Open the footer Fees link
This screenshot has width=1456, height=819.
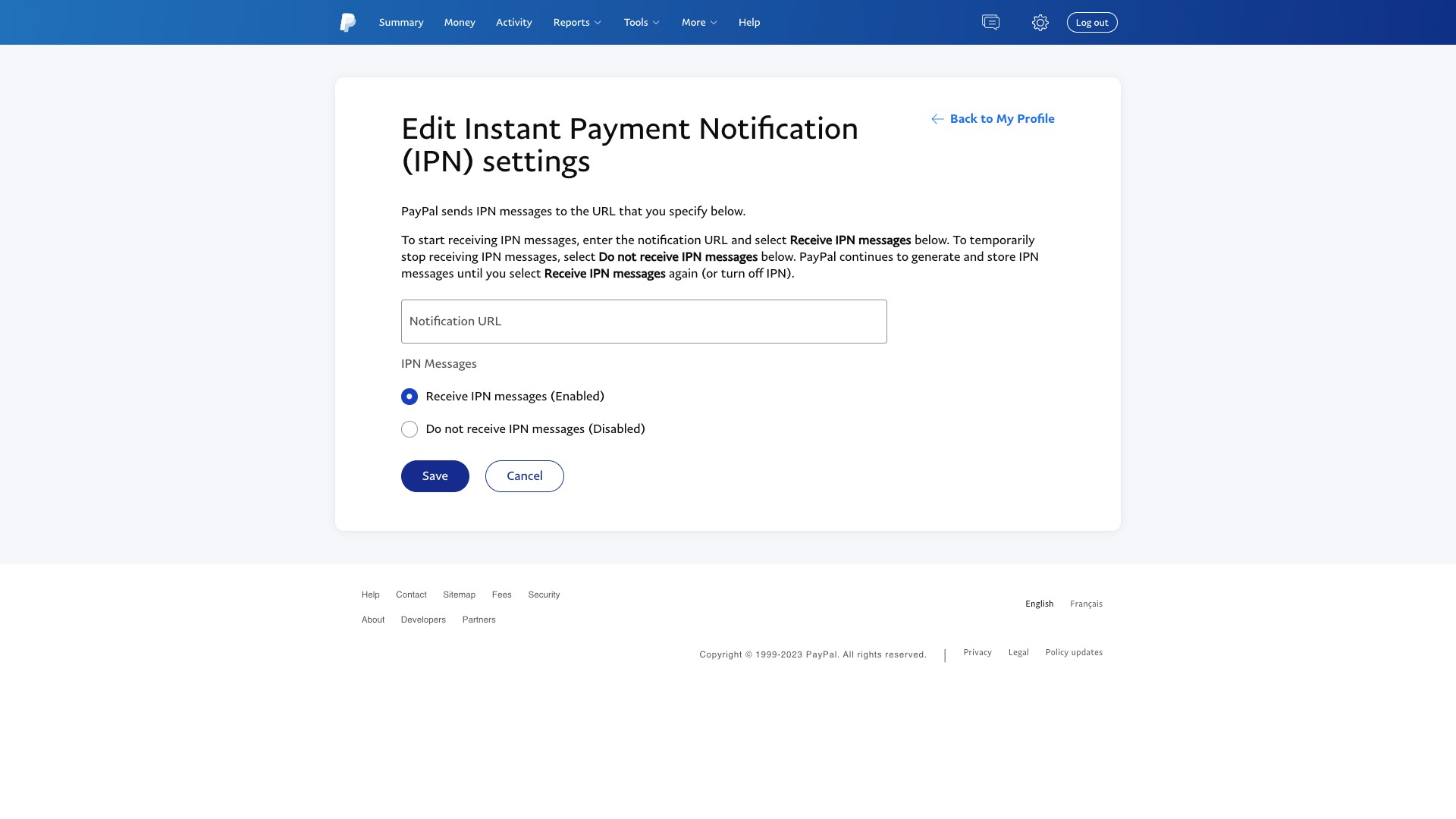click(502, 595)
